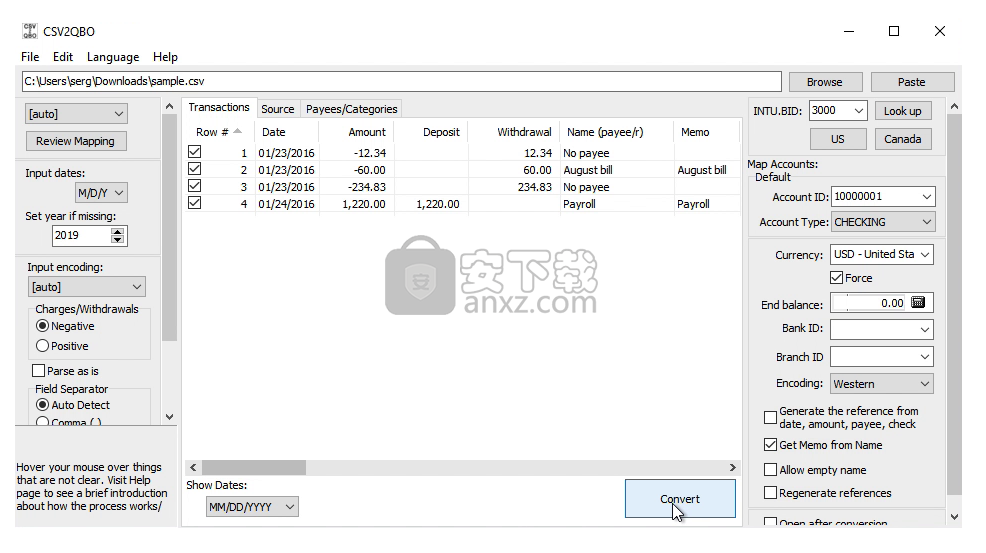Image resolution: width=986 pixels, height=553 pixels.
Task: Select the Canada button
Action: [x=902, y=139]
